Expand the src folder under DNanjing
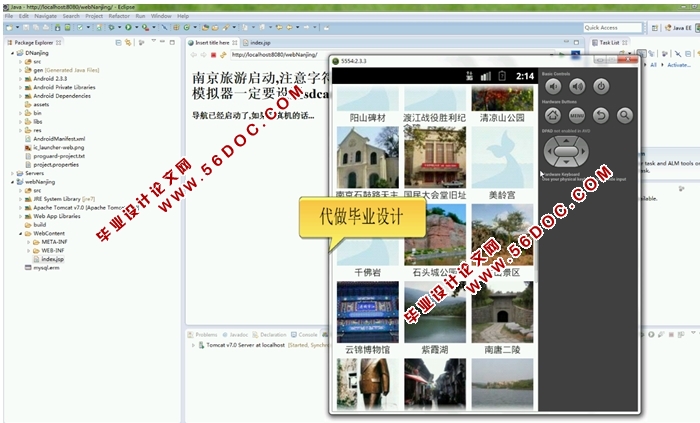The width and height of the screenshot is (700, 423). pos(21,61)
